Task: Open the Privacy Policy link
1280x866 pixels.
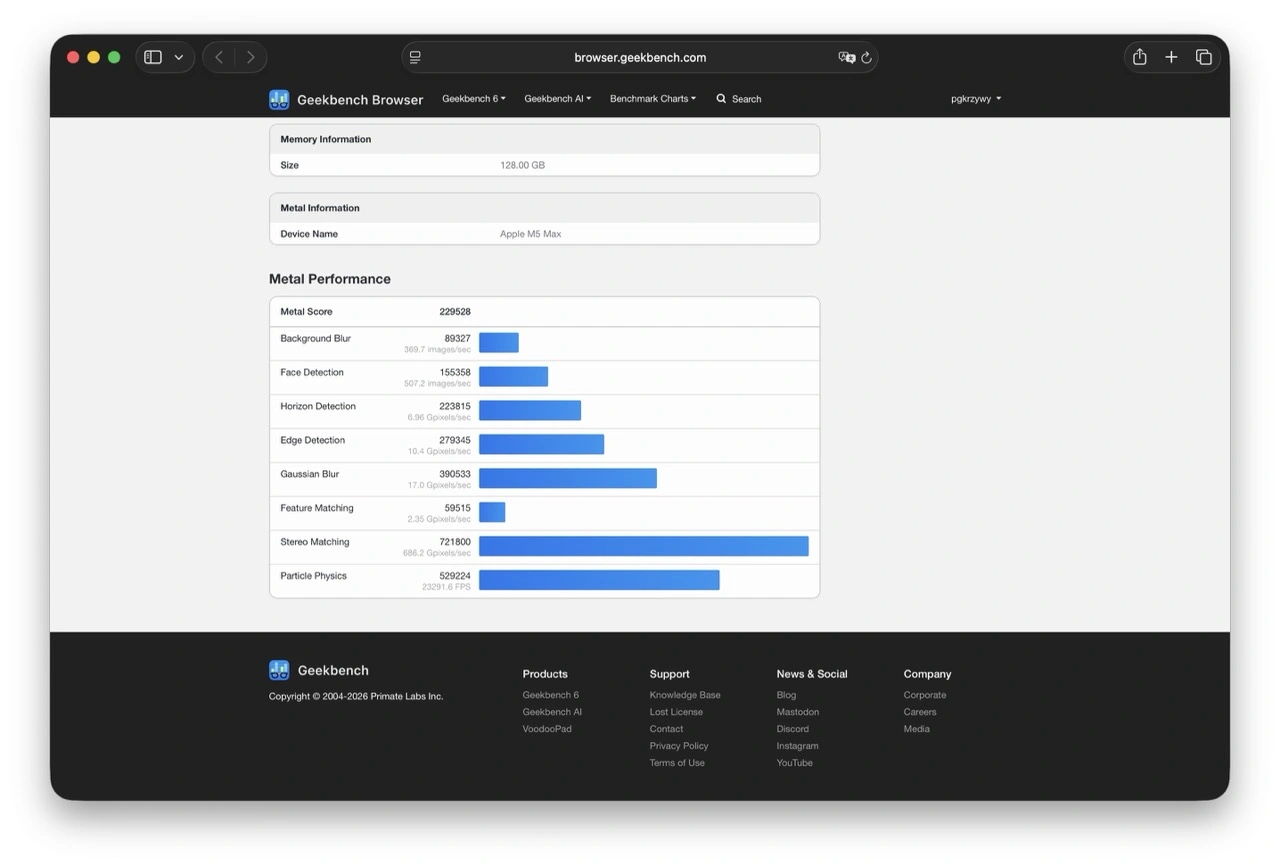Action: click(679, 746)
